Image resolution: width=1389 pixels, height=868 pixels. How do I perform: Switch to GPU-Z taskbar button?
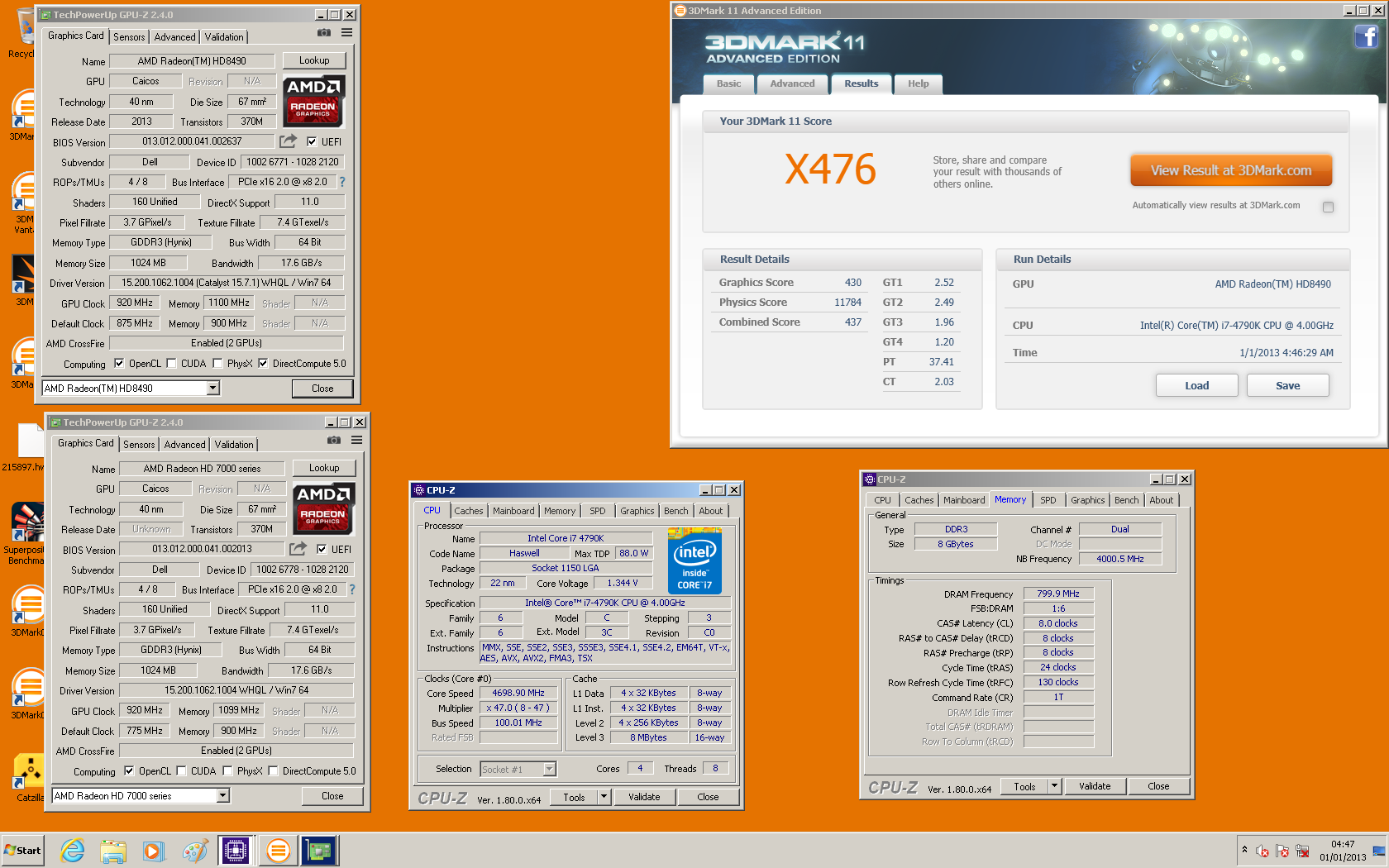pyautogui.click(x=319, y=850)
